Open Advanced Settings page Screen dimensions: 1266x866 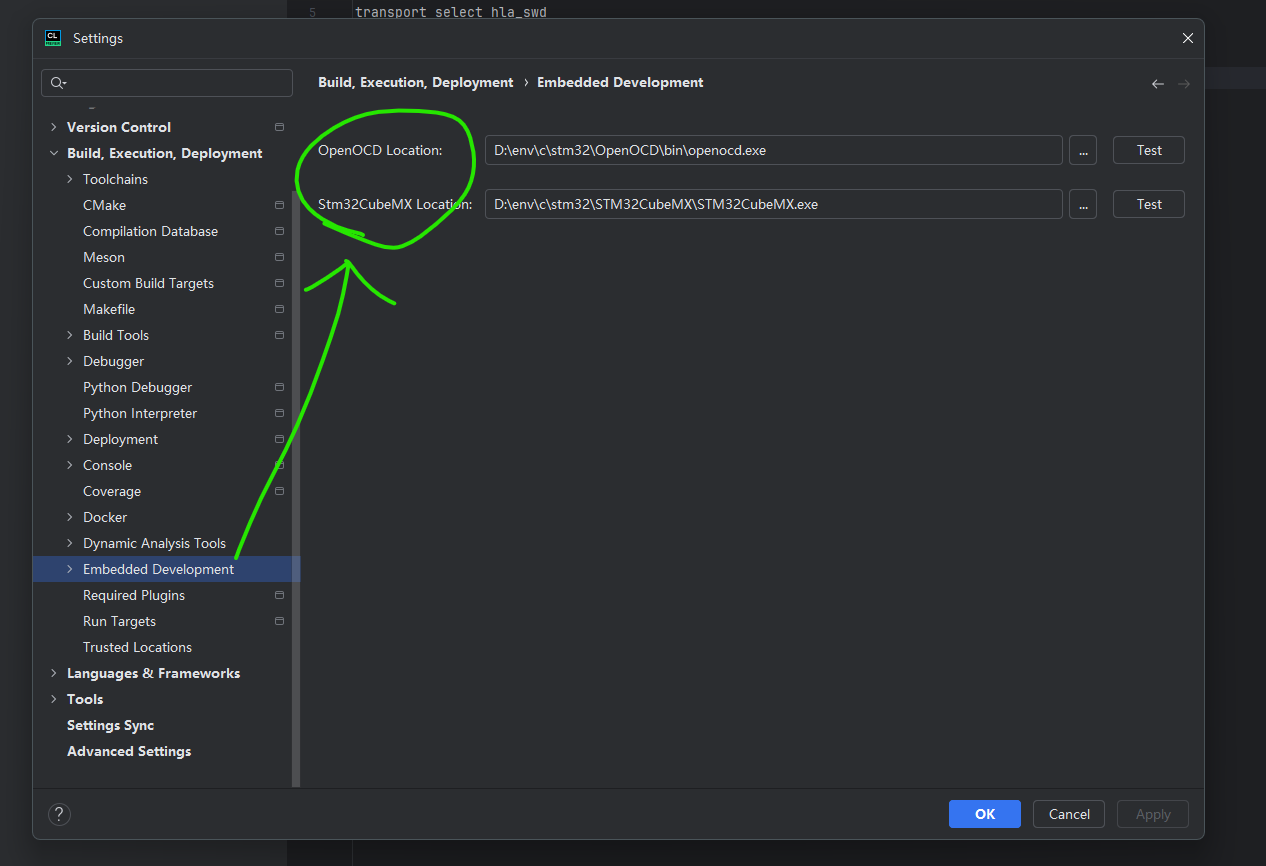click(x=129, y=751)
